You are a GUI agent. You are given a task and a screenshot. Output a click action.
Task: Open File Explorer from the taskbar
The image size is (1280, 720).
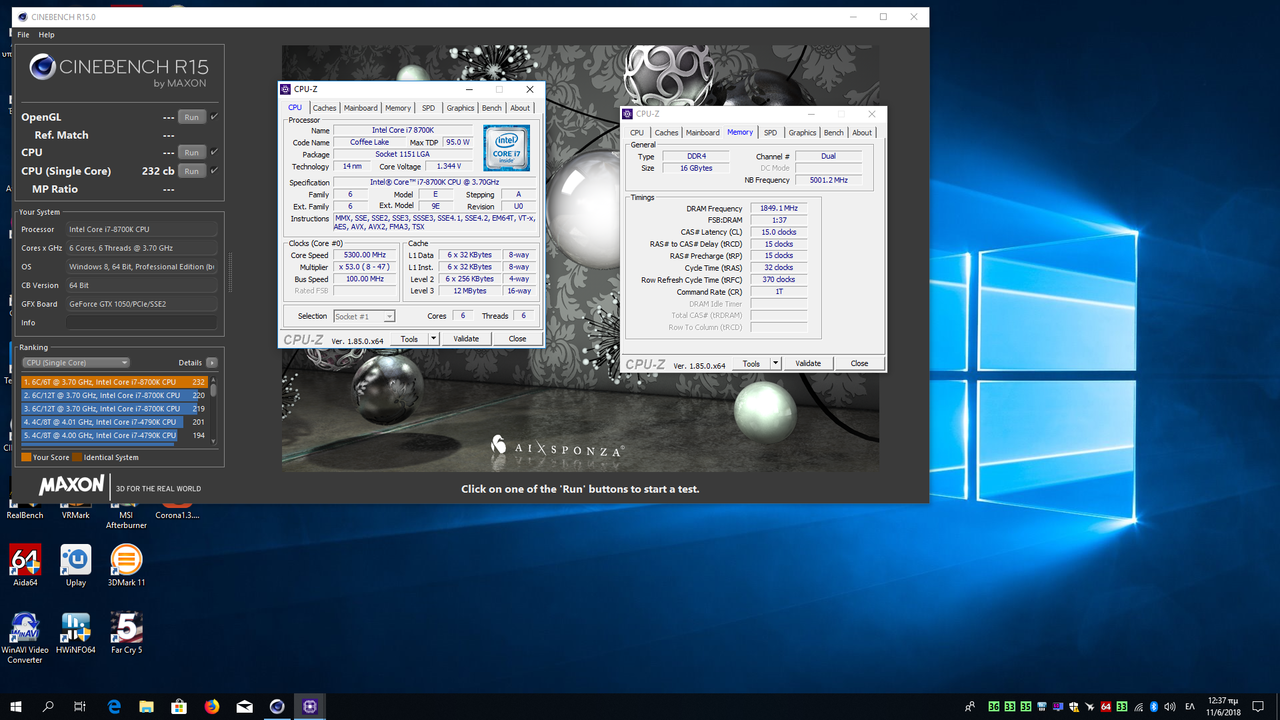(146, 706)
